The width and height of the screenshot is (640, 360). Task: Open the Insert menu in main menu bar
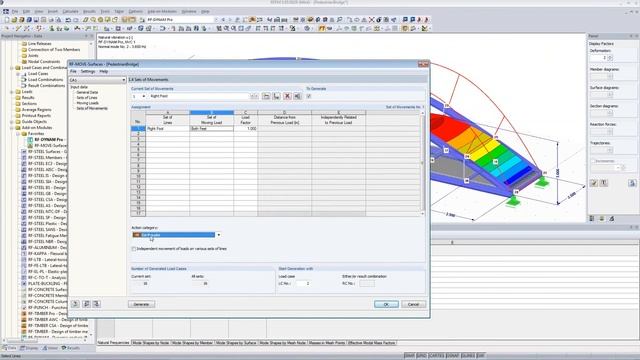[x=53, y=11]
